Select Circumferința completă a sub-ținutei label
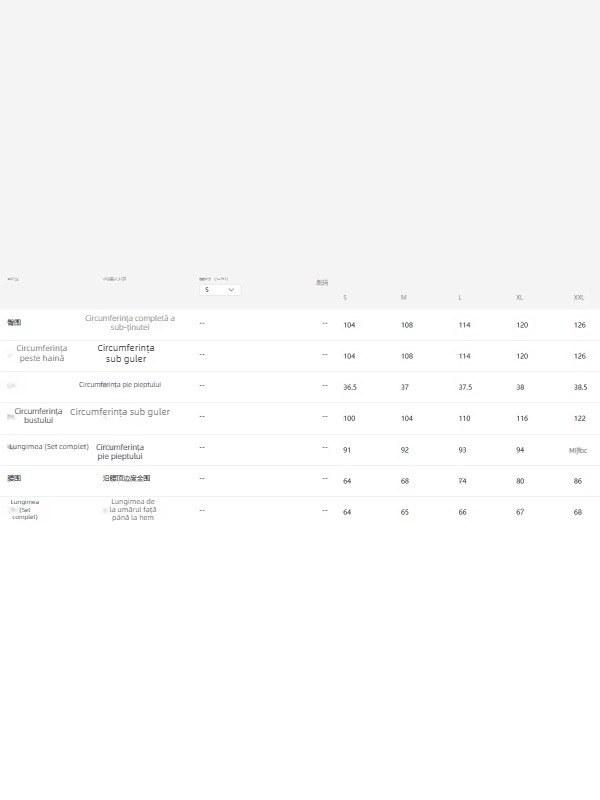The width and height of the screenshot is (600, 800). pyautogui.click(x=130, y=323)
